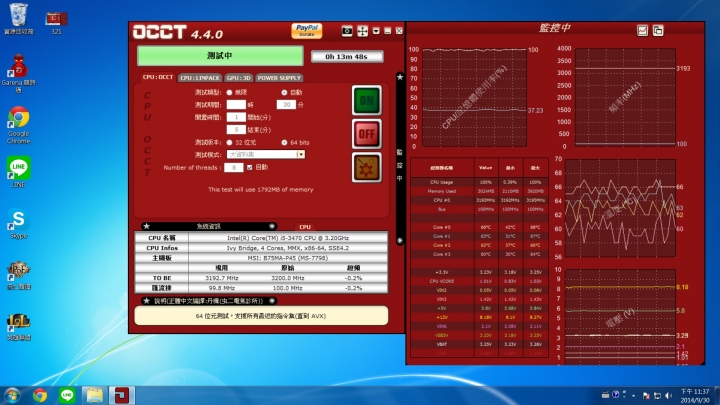Expand the 系統資訊 header round arrow
The height and width of the screenshot is (405, 720).
point(272,226)
